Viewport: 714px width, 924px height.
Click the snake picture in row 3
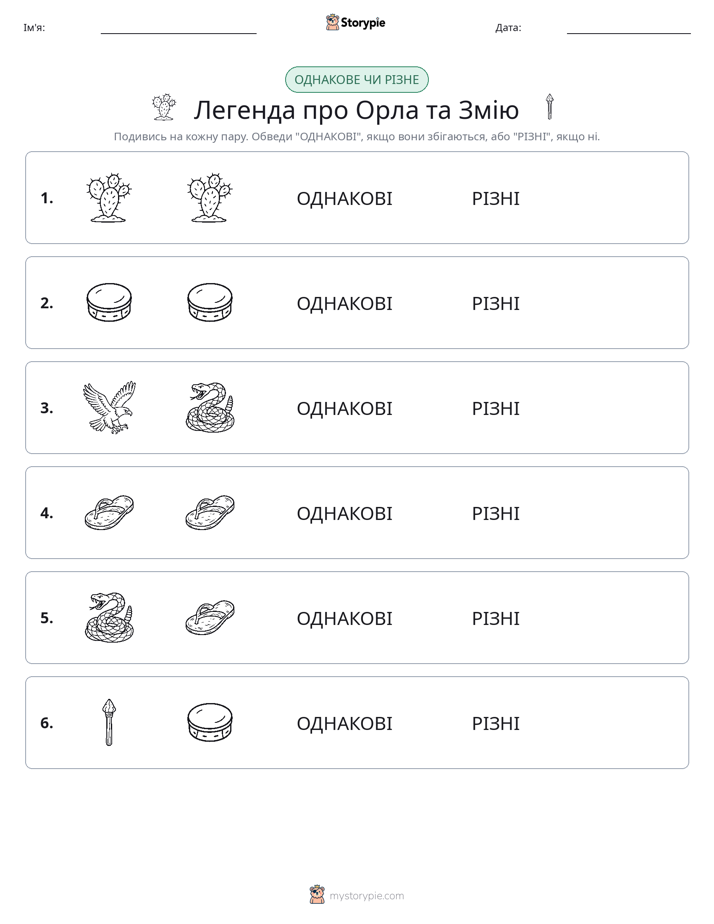pos(210,407)
